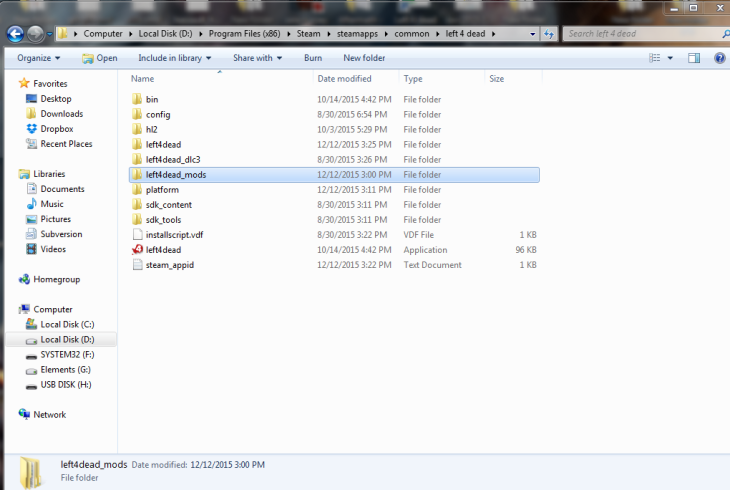Select the installscript.vdf file icon

coord(137,235)
